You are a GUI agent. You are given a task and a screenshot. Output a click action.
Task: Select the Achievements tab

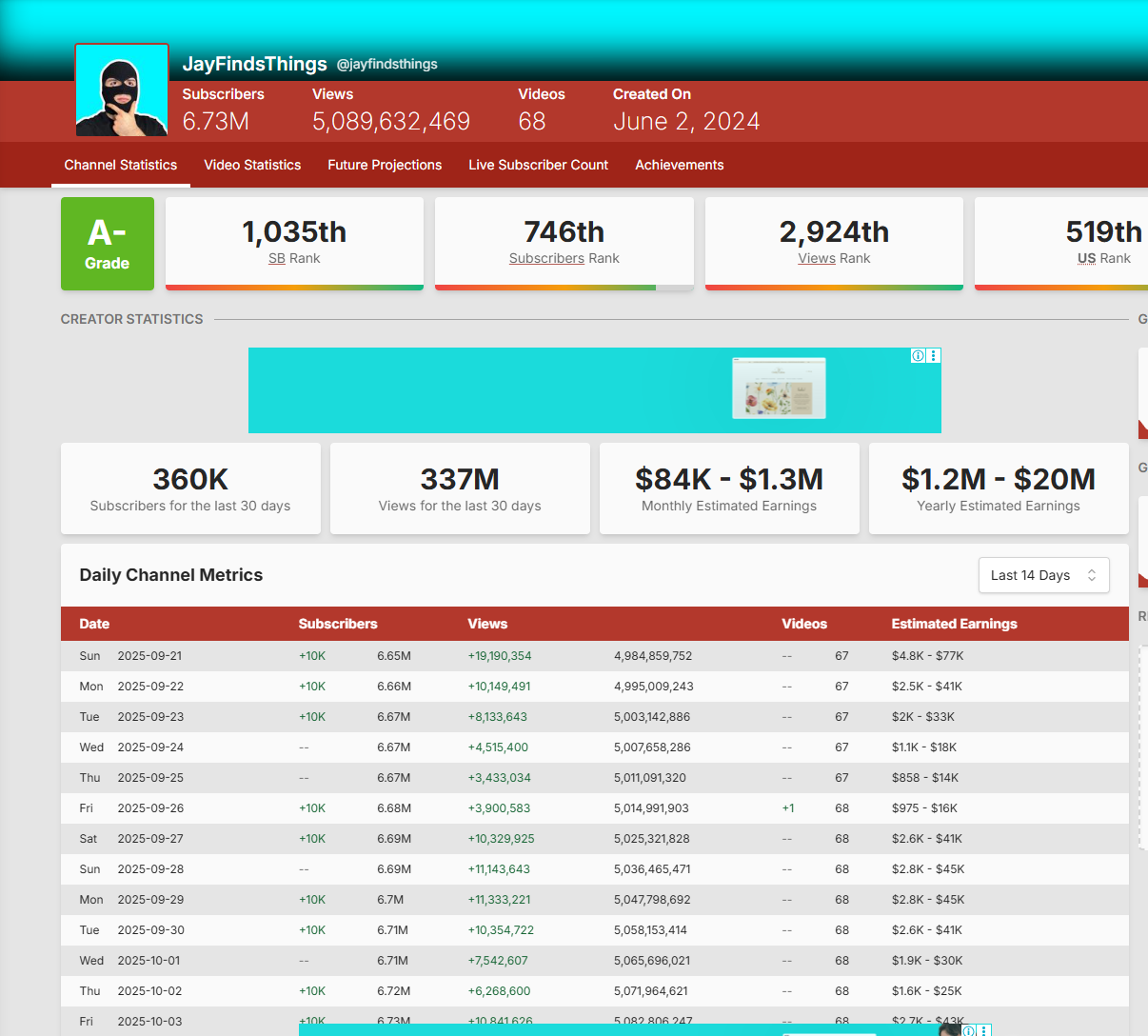tap(679, 165)
